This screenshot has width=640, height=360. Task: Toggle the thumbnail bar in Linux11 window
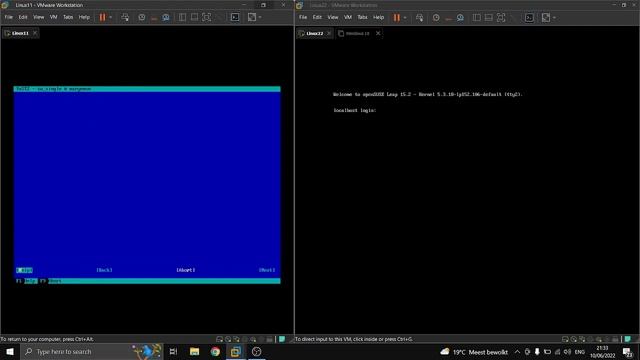pyautogui.click(x=194, y=17)
